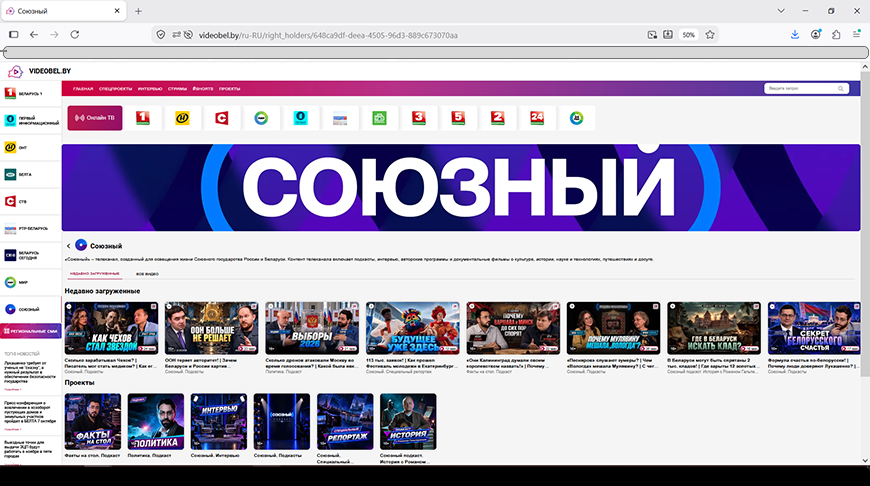Open the Союзный Подкасты project
Viewport: 870px width, 486px height.
[282, 422]
